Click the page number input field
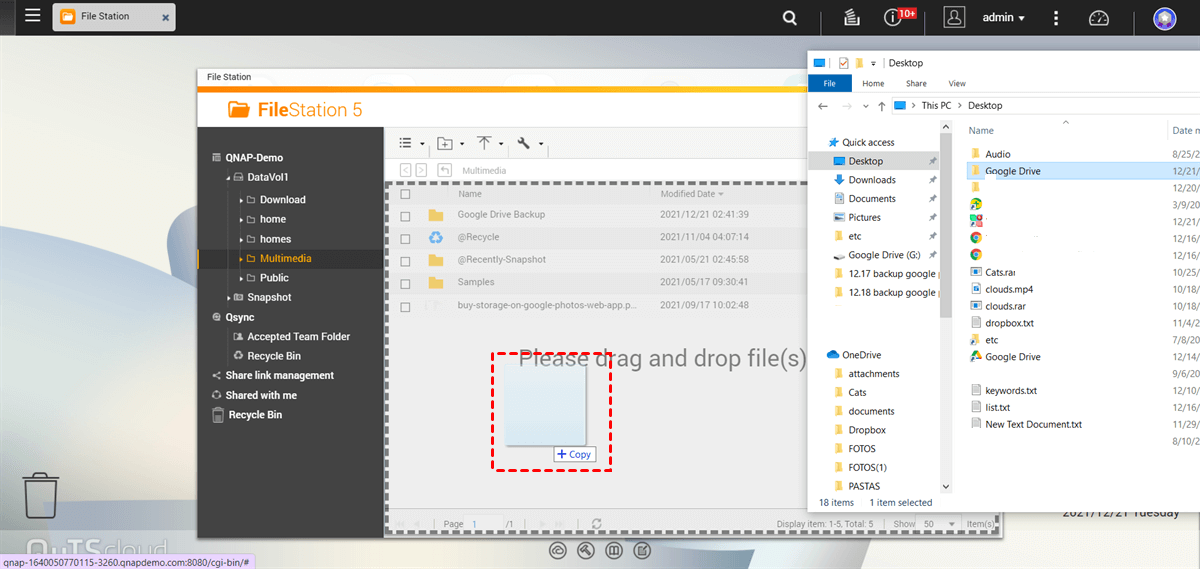This screenshot has width=1200, height=569. click(485, 523)
